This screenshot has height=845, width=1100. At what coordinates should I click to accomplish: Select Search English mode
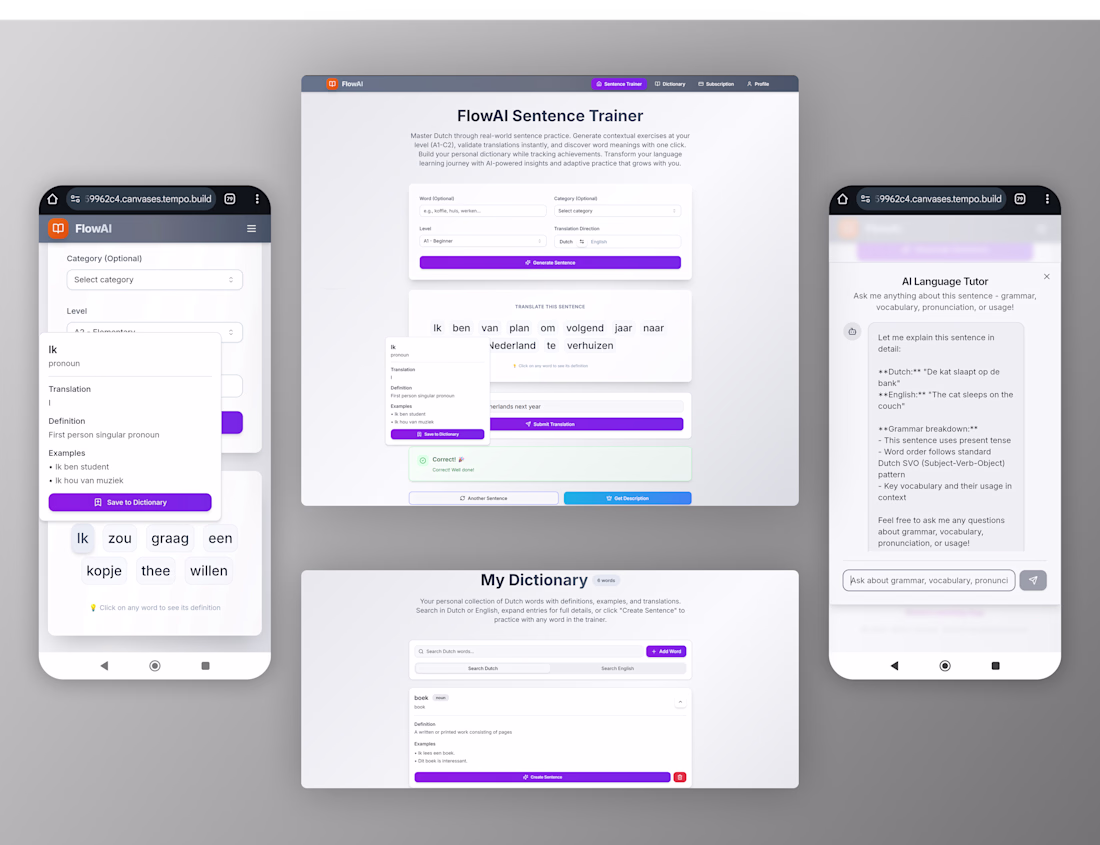pos(617,668)
